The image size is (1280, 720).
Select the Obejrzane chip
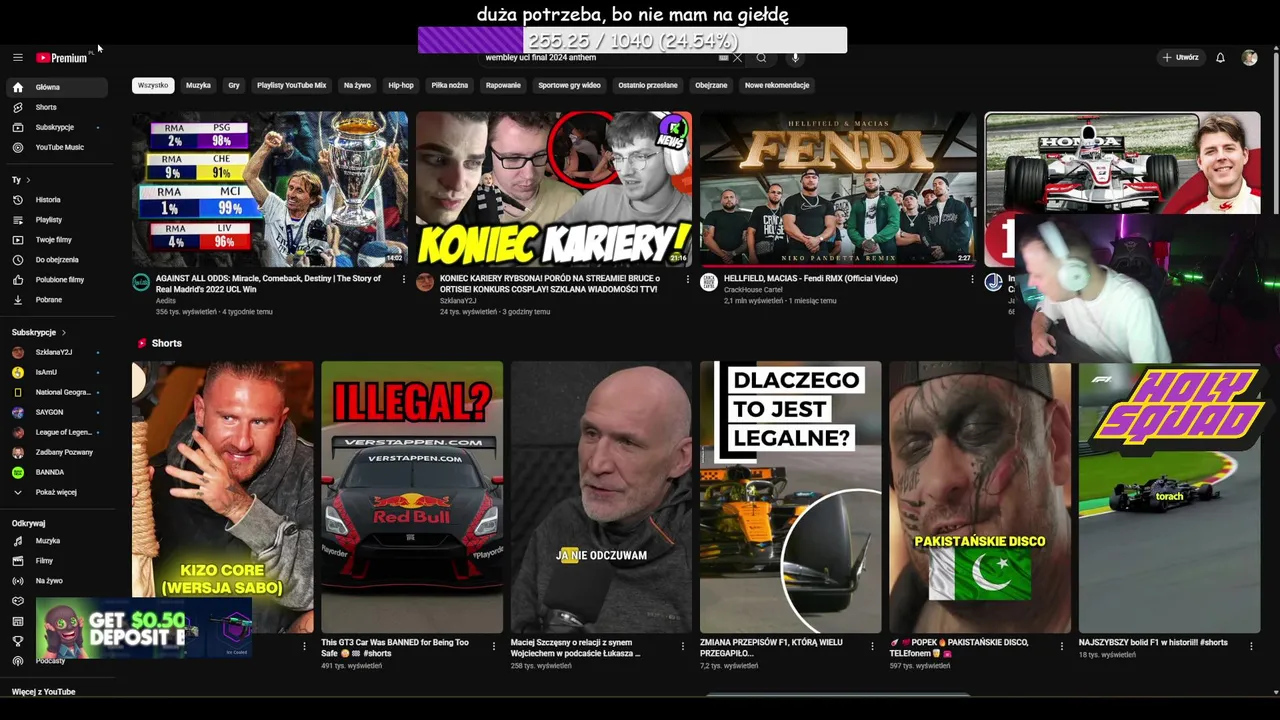711,86
